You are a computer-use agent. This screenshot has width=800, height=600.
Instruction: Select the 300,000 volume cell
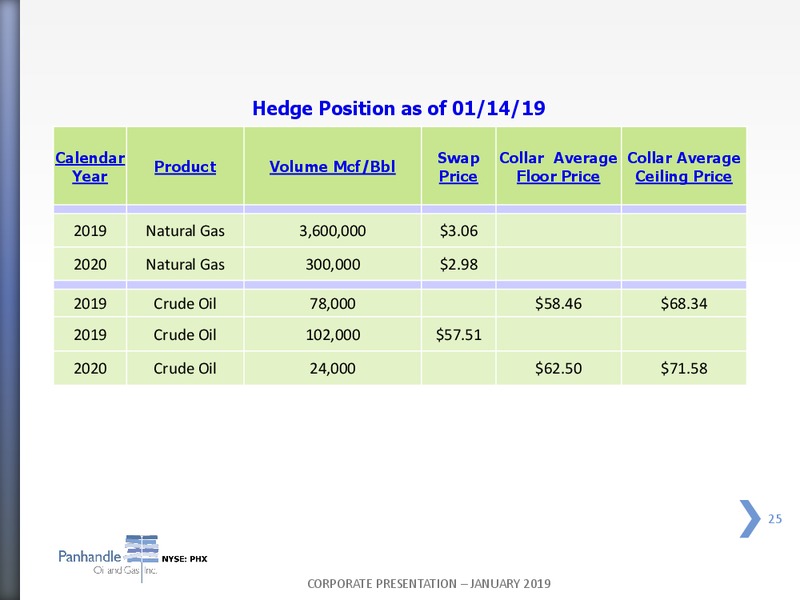coord(333,264)
